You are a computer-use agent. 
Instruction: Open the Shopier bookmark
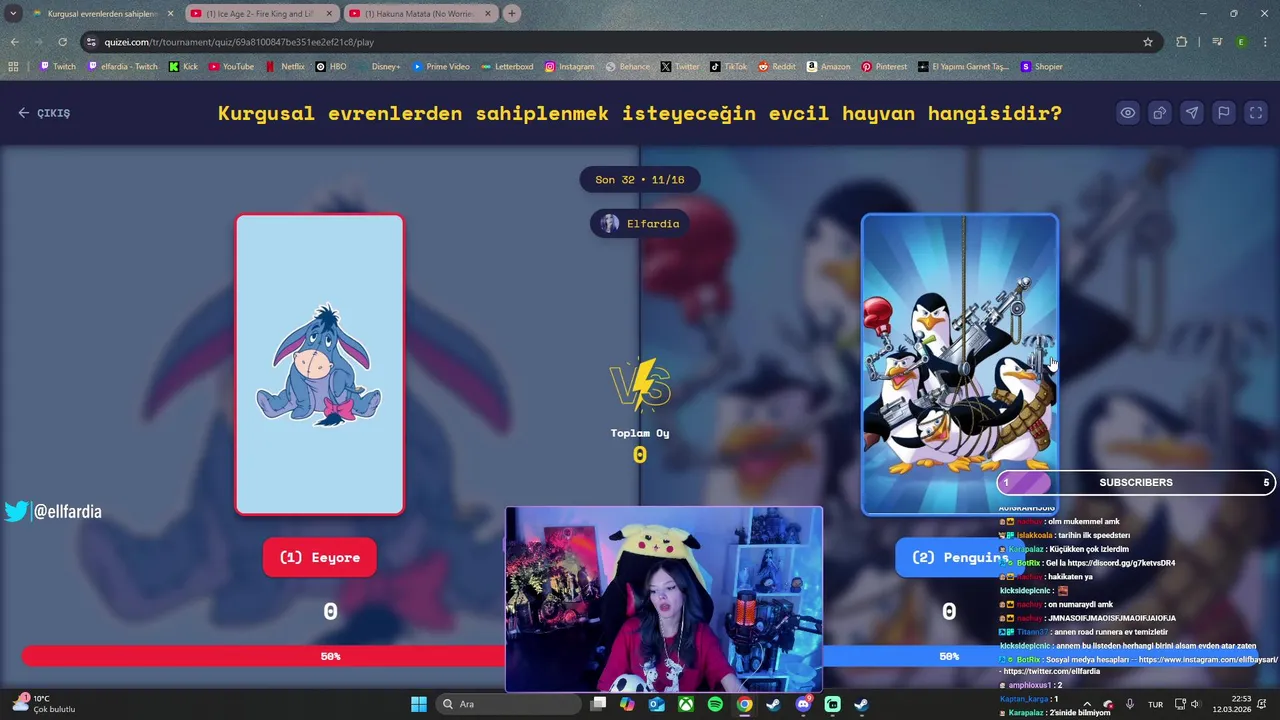[1041, 67]
